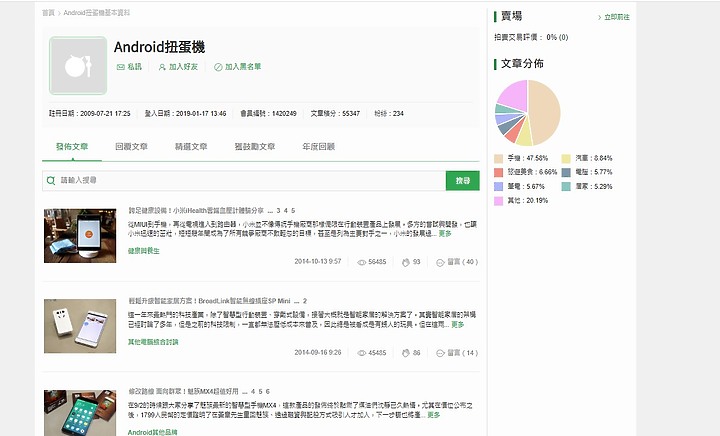This screenshot has width=720, height=436.
Task: Click the add to blacklist circle icon
Action: [218, 67]
